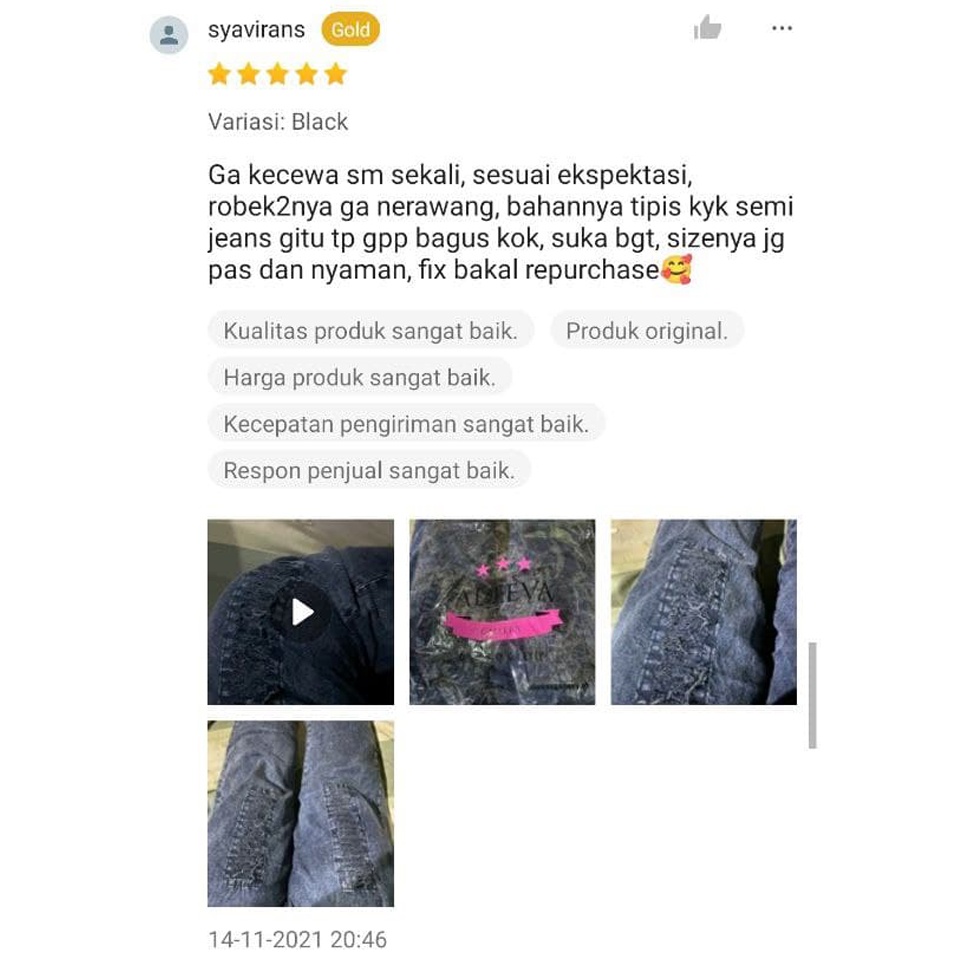Play the review video thumbnail

pos(301,612)
